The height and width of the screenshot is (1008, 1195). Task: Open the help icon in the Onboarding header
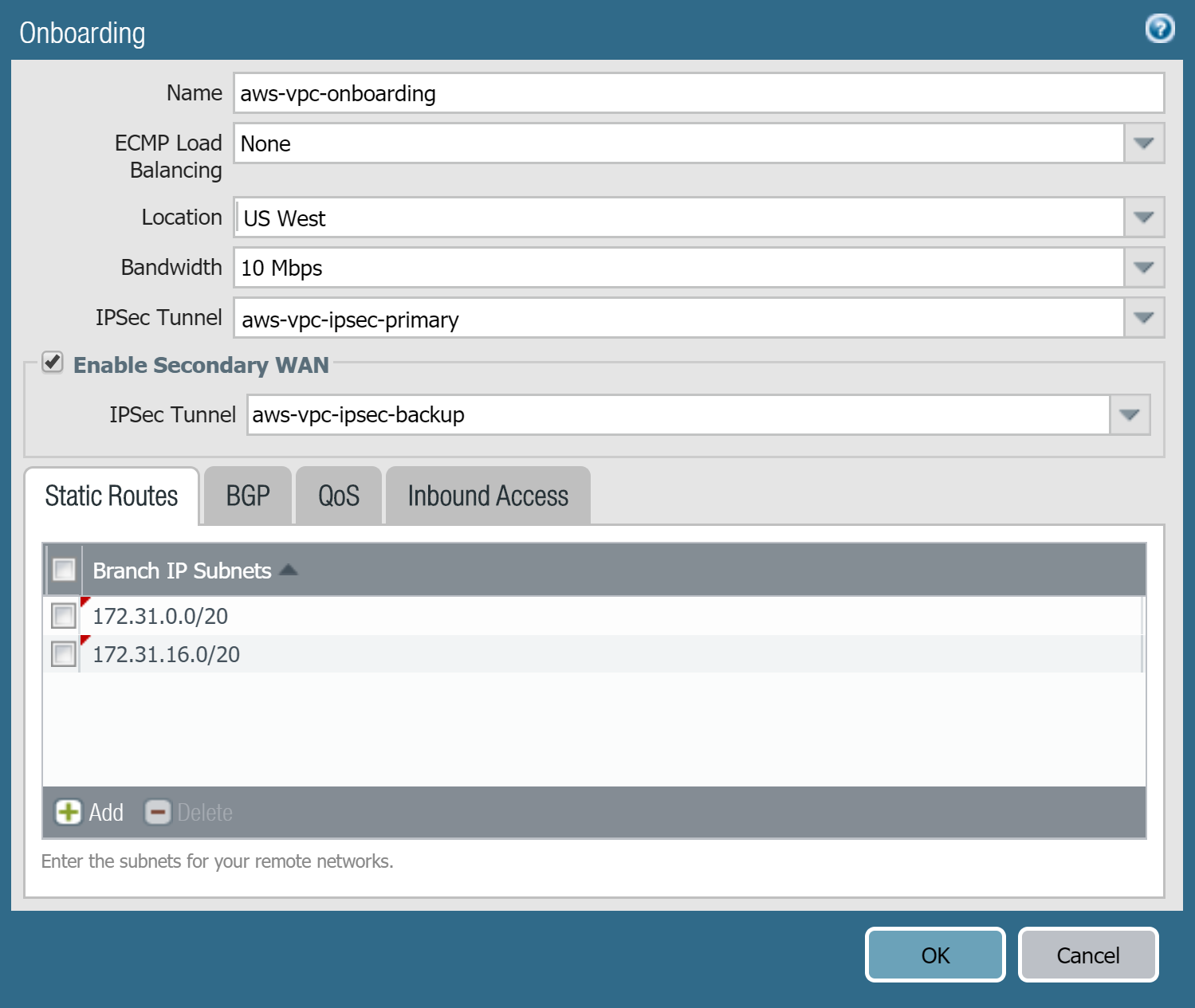click(x=1159, y=29)
